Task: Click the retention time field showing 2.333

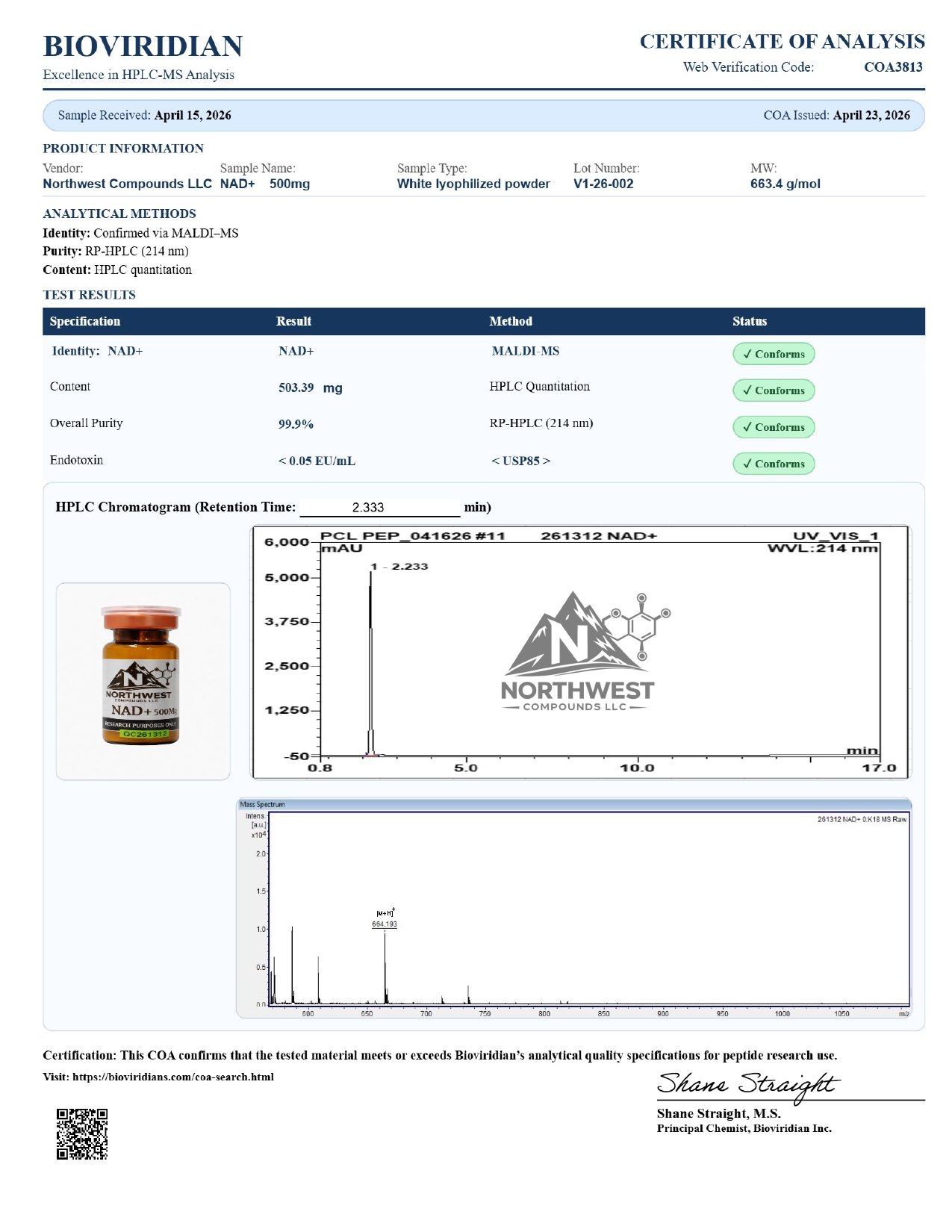Action: pyautogui.click(x=379, y=508)
